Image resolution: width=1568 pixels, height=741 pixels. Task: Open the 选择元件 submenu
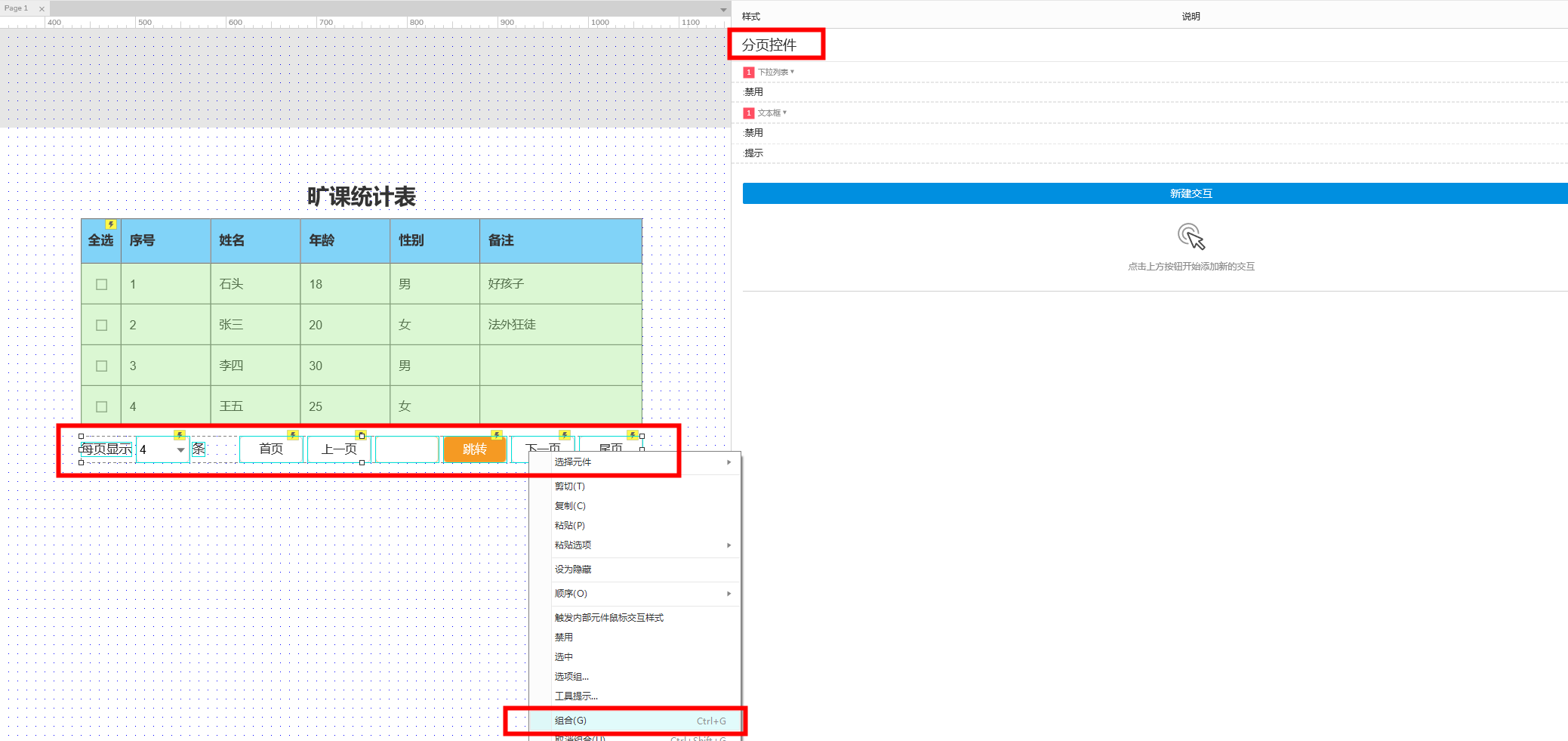(x=635, y=462)
